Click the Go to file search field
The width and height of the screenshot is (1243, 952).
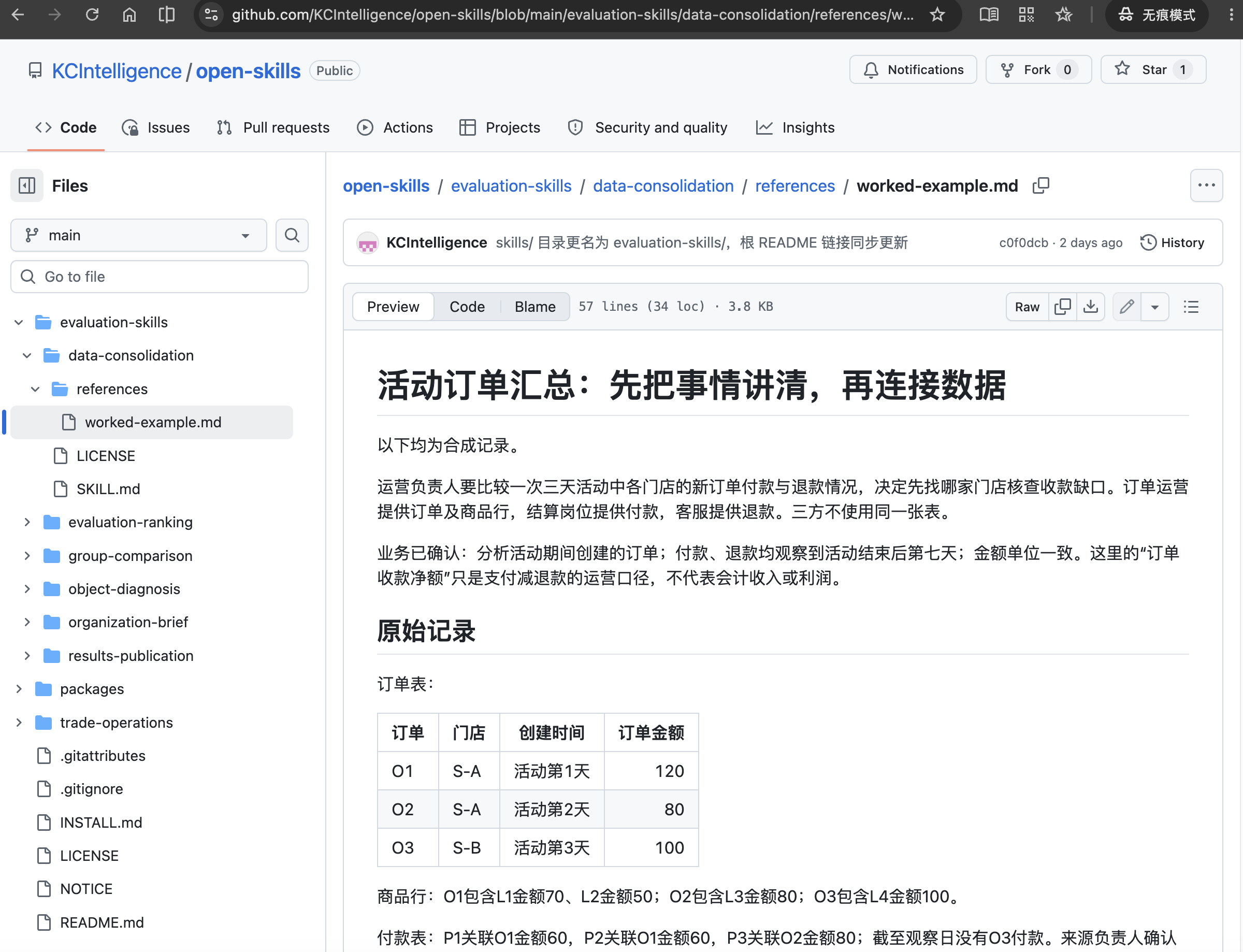[x=160, y=277]
